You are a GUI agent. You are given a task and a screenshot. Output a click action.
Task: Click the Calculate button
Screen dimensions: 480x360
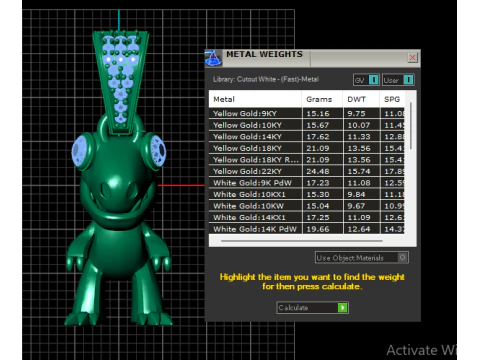tap(312, 307)
